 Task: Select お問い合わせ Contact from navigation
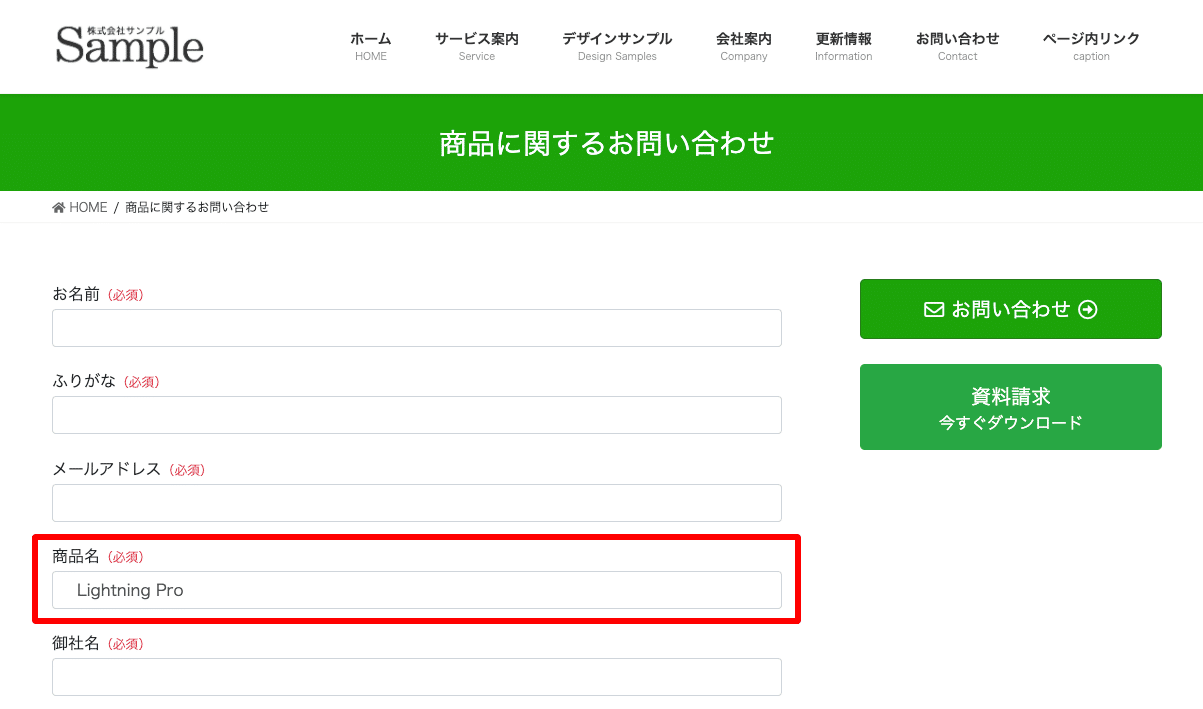click(957, 45)
